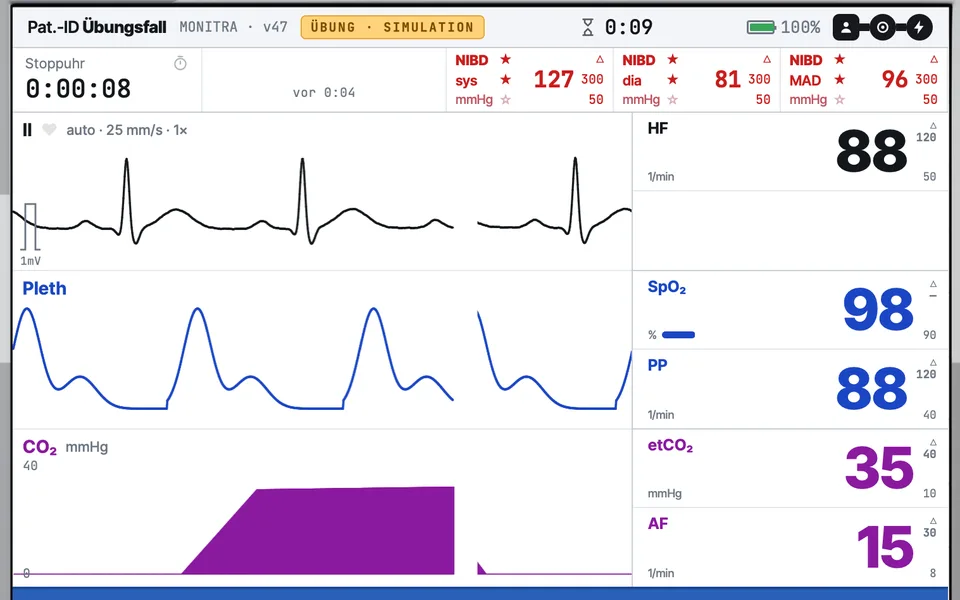Screen dimensions: 960x600
Task: Click the alarm triangle in the etCO₂ tile
Action: [x=933, y=442]
